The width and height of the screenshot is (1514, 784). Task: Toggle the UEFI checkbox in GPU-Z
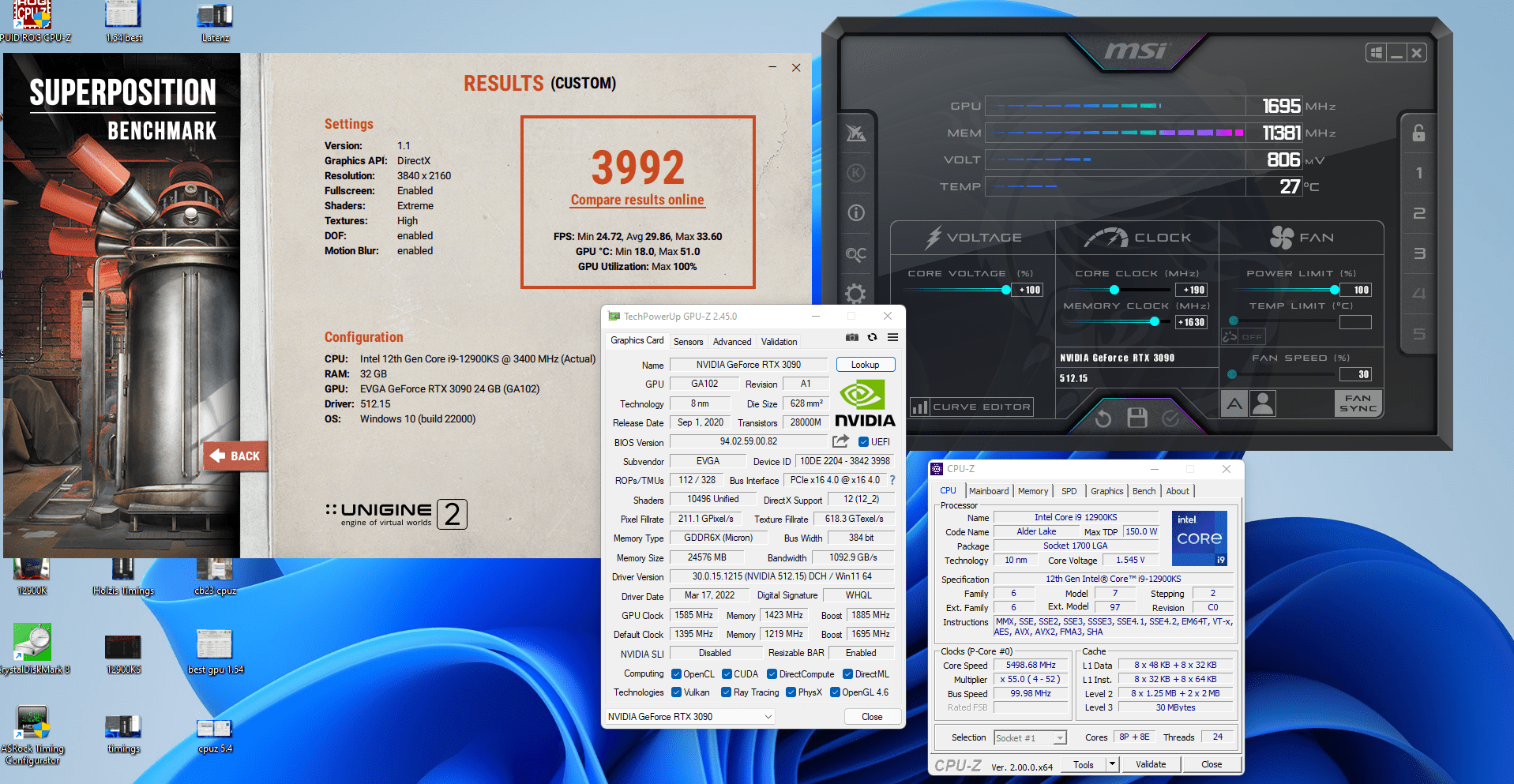tap(864, 442)
